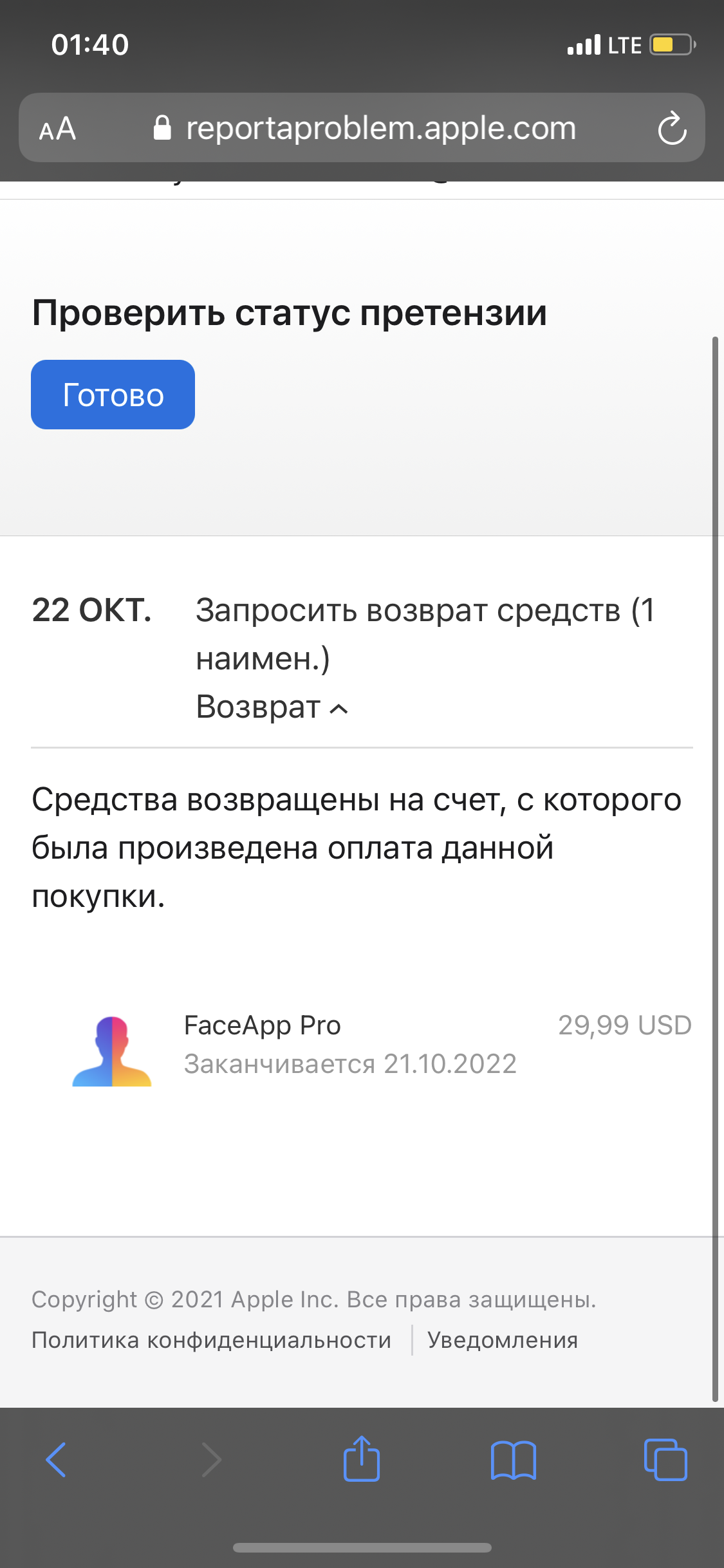Open the AA reader text options
The image size is (724, 1568).
click(x=58, y=128)
